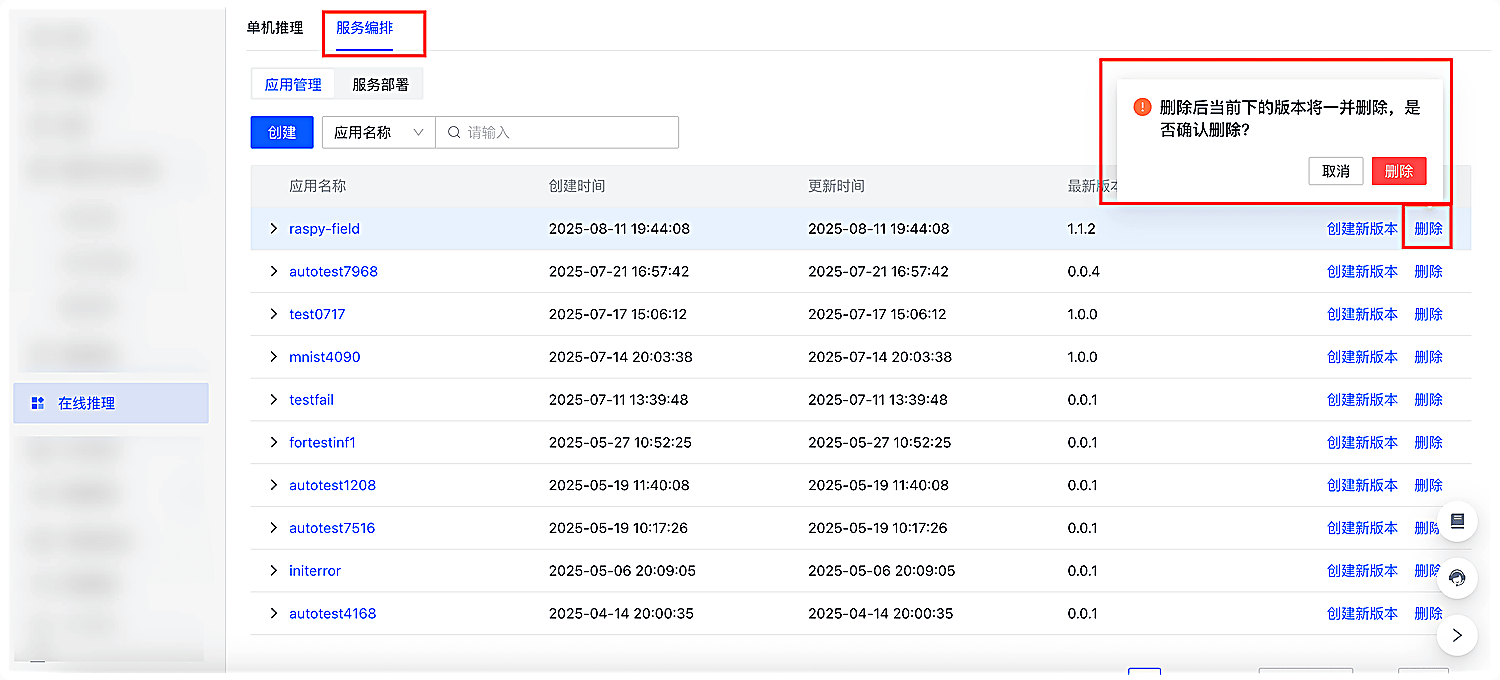Click 删除 for raspy-field

coord(1428,229)
